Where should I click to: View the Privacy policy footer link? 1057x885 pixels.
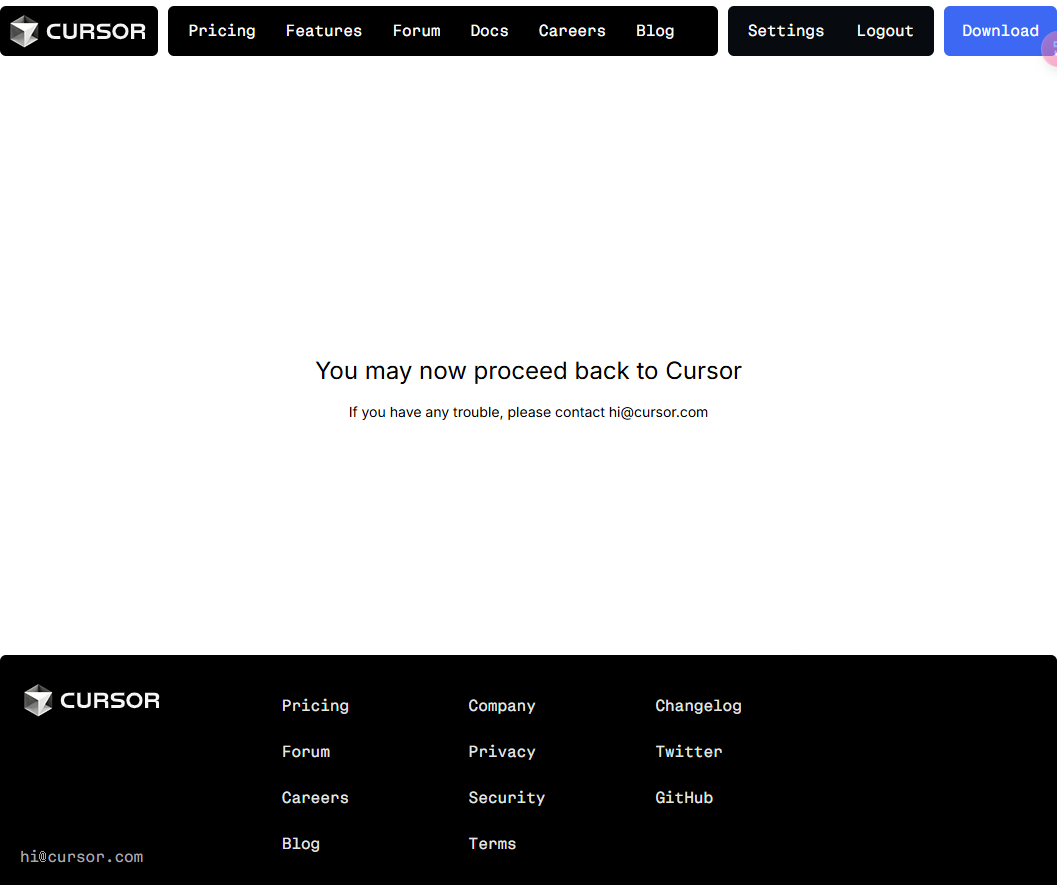(502, 752)
